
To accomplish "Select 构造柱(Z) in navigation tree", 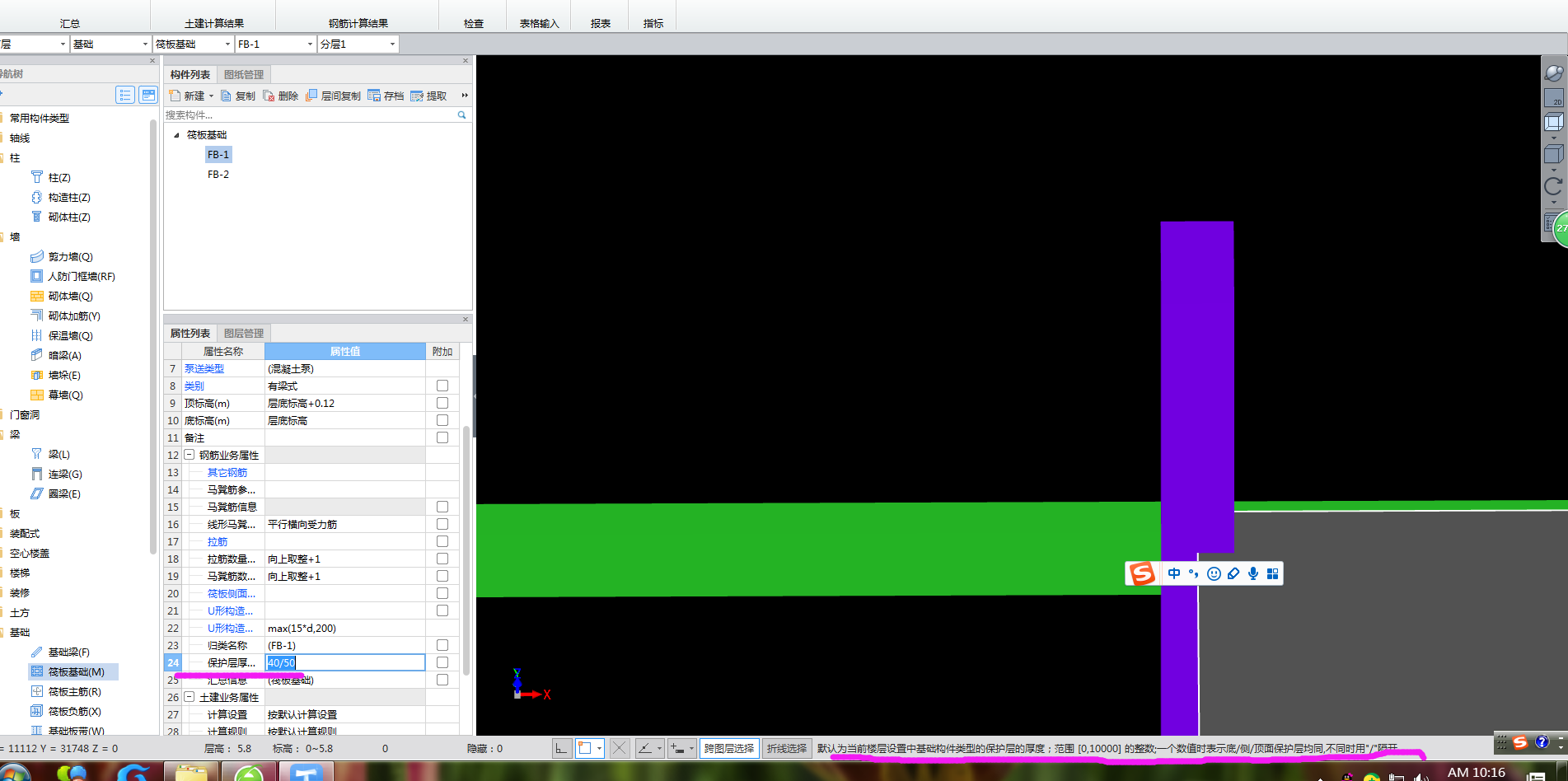I will [69, 198].
